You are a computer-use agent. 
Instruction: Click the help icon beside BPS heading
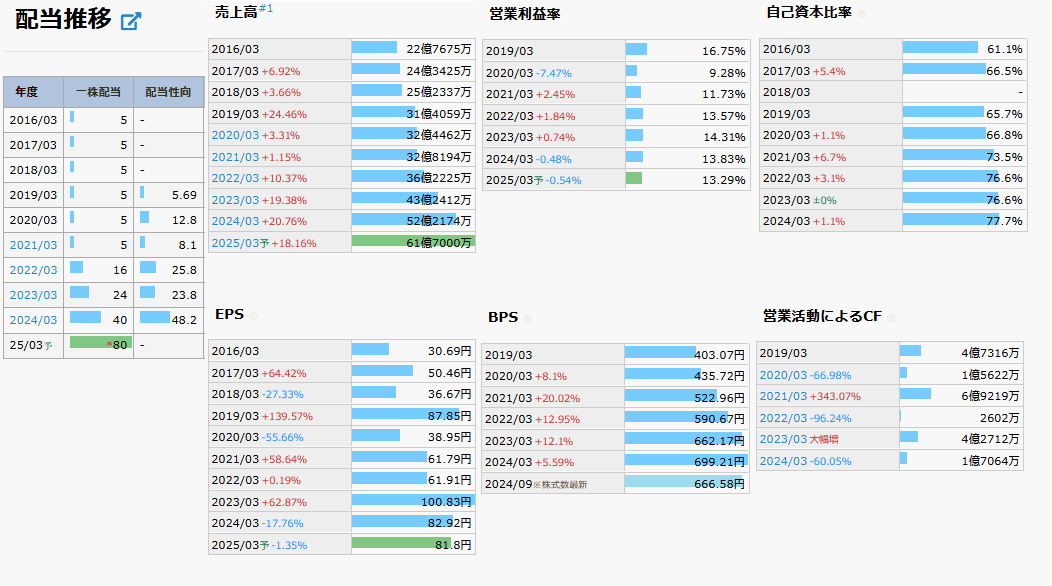(527, 319)
